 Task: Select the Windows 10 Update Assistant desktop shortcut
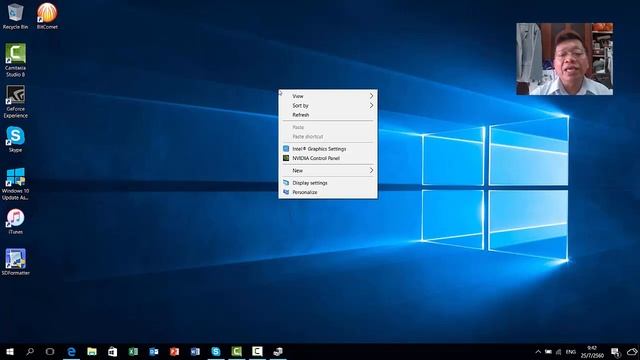tap(15, 184)
